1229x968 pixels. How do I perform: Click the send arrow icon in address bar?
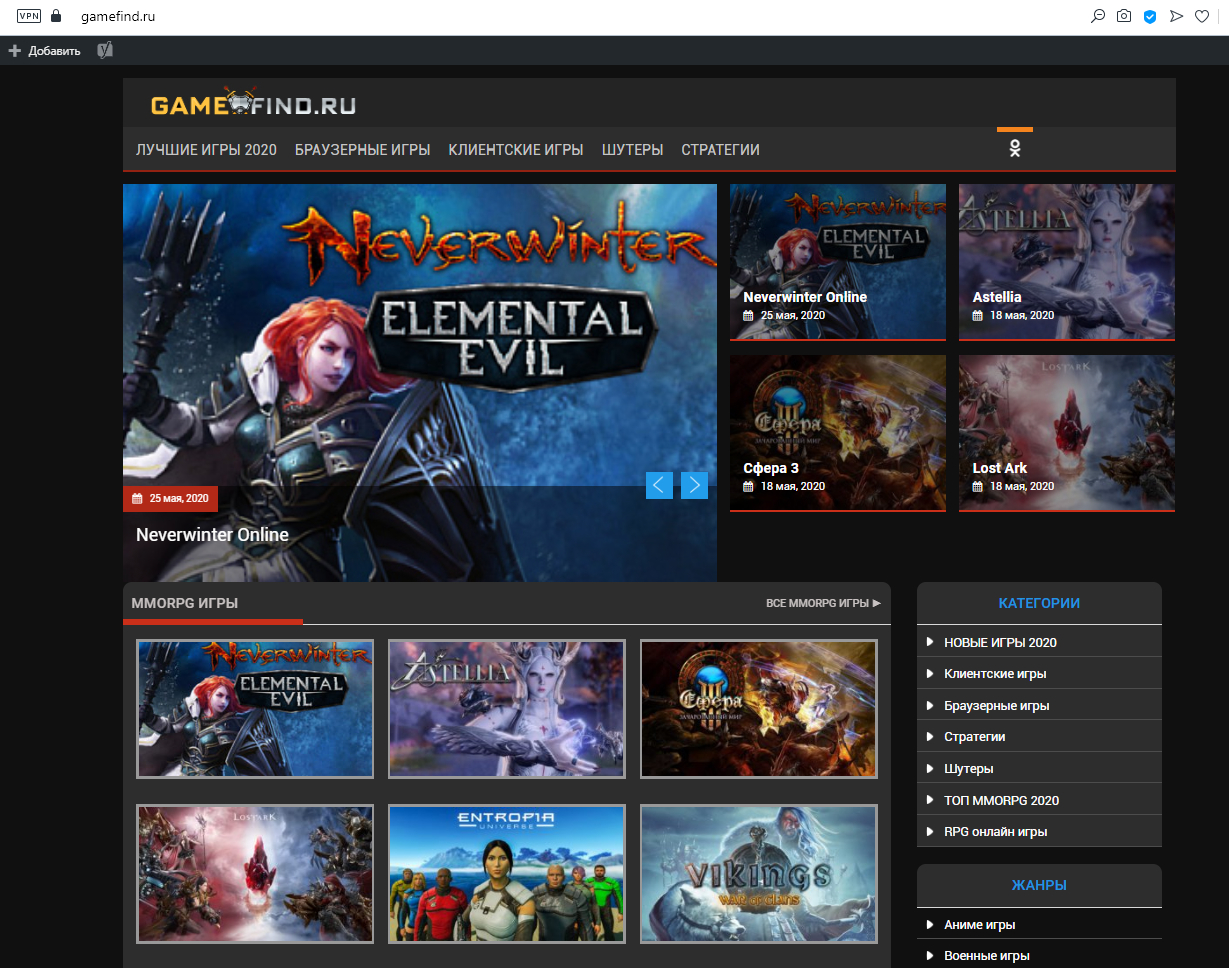point(1176,16)
